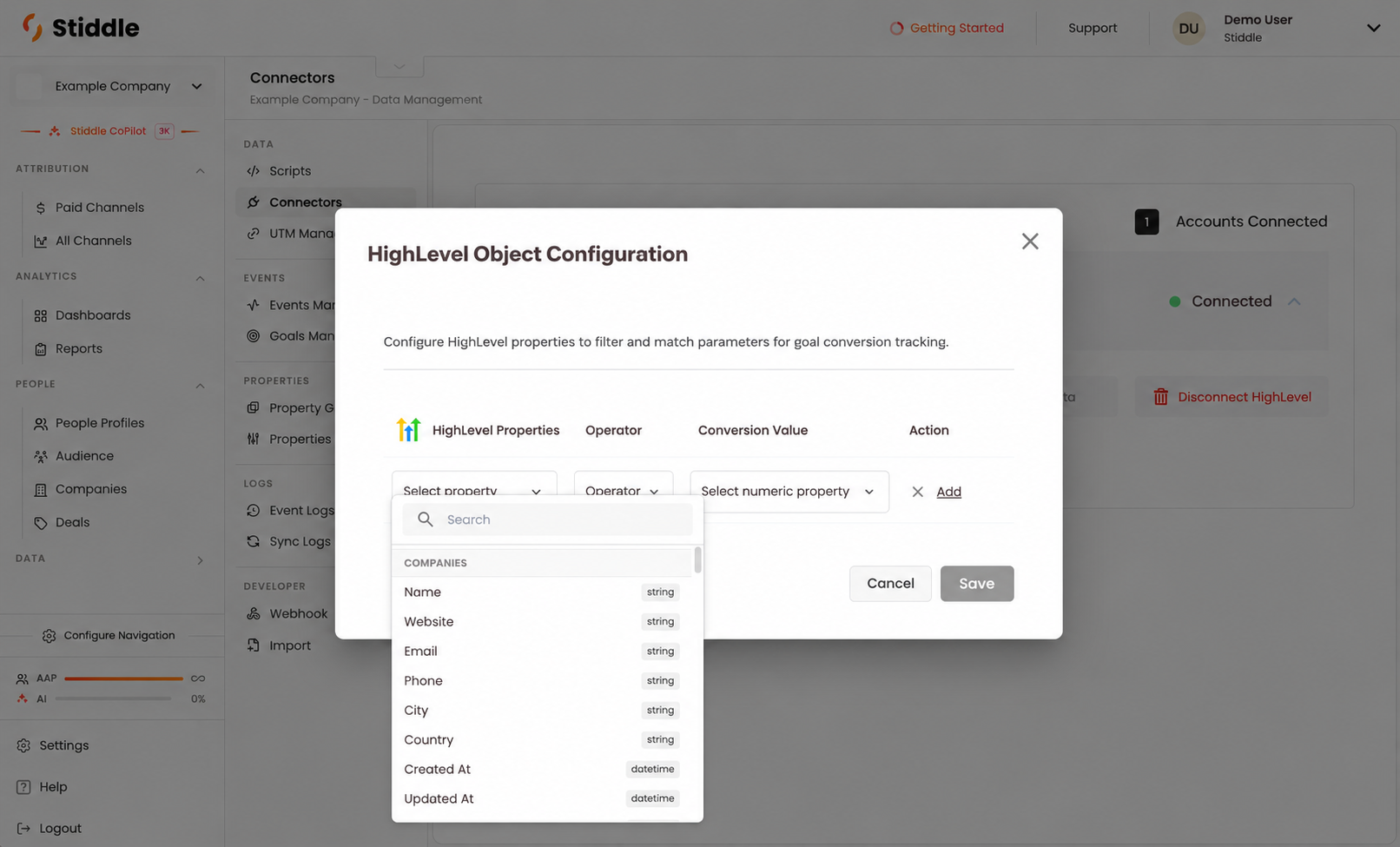This screenshot has width=1400, height=847.
Task: Open Dashboards grid icon
Action: [x=41, y=315]
